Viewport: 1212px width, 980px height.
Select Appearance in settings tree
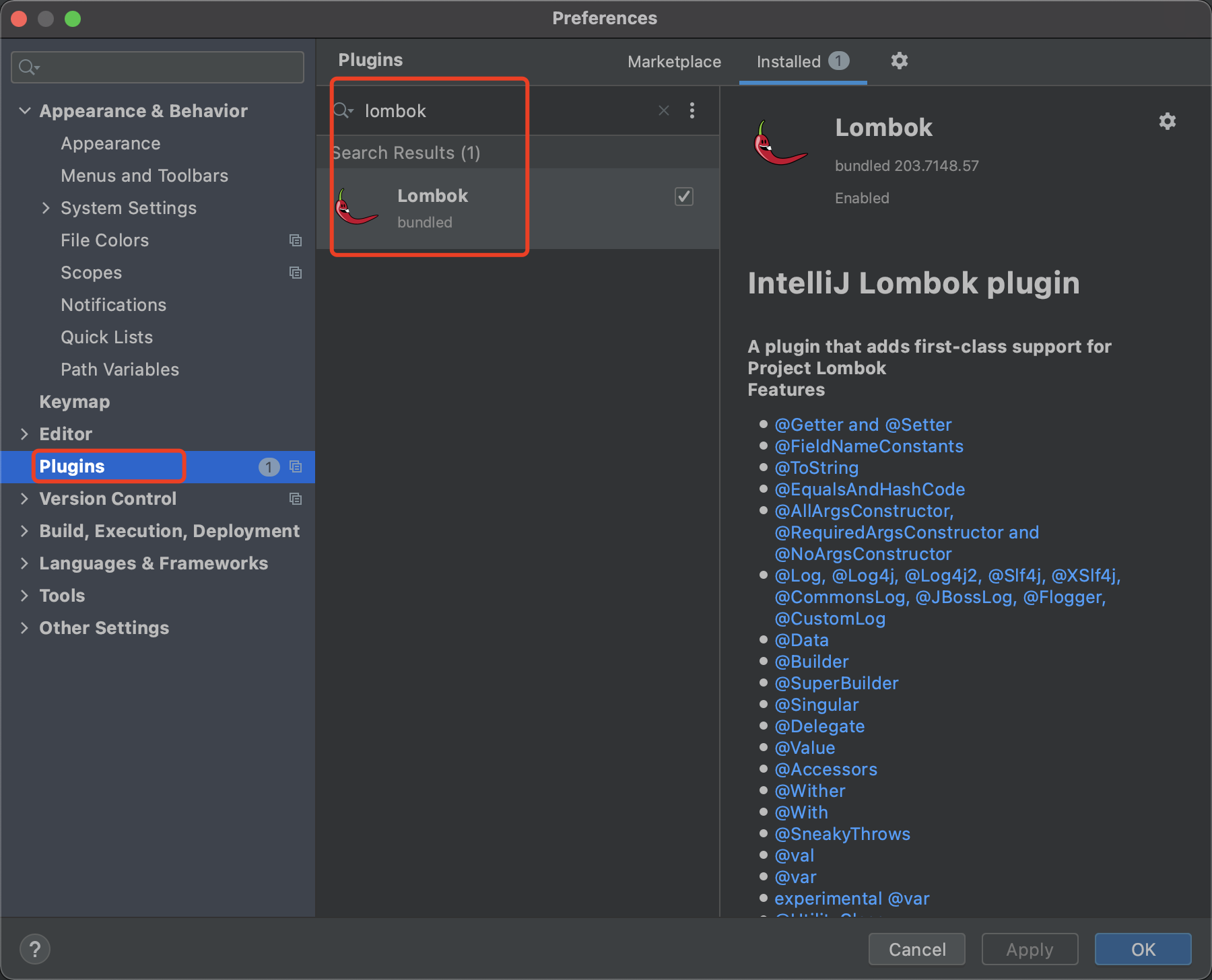coord(110,143)
